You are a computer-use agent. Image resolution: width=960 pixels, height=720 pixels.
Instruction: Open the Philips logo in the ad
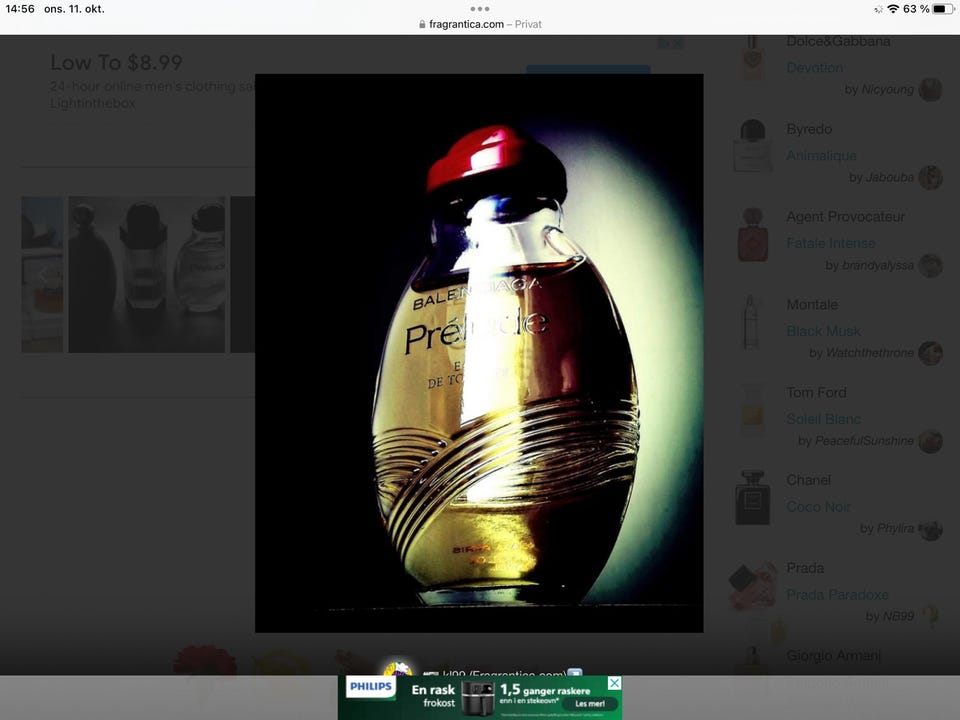pos(370,687)
